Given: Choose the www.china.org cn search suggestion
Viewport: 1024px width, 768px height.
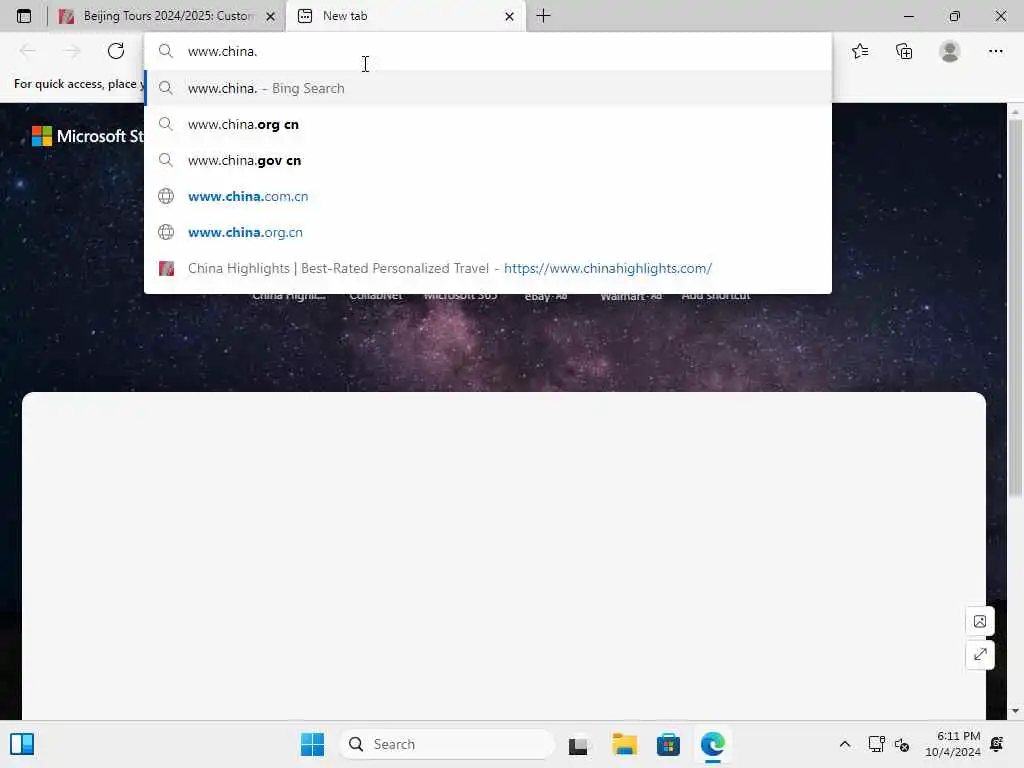Looking at the screenshot, I should [488, 124].
